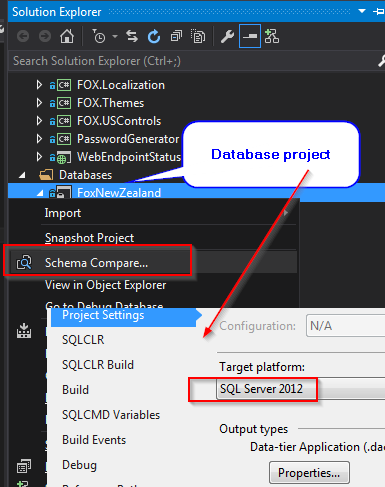Expand the WebEndpointStatus project node
Screen dimensions: 385x487
[39, 157]
